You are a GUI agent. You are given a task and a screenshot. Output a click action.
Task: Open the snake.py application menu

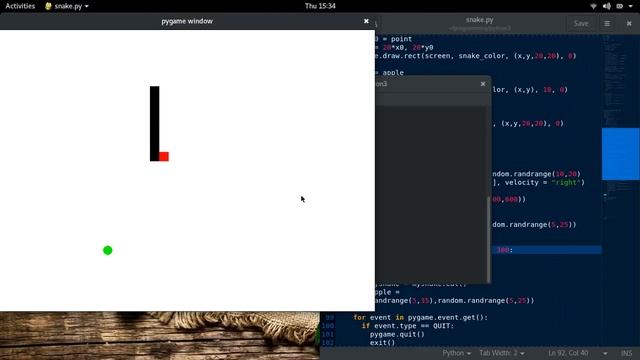pyautogui.click(x=67, y=6)
